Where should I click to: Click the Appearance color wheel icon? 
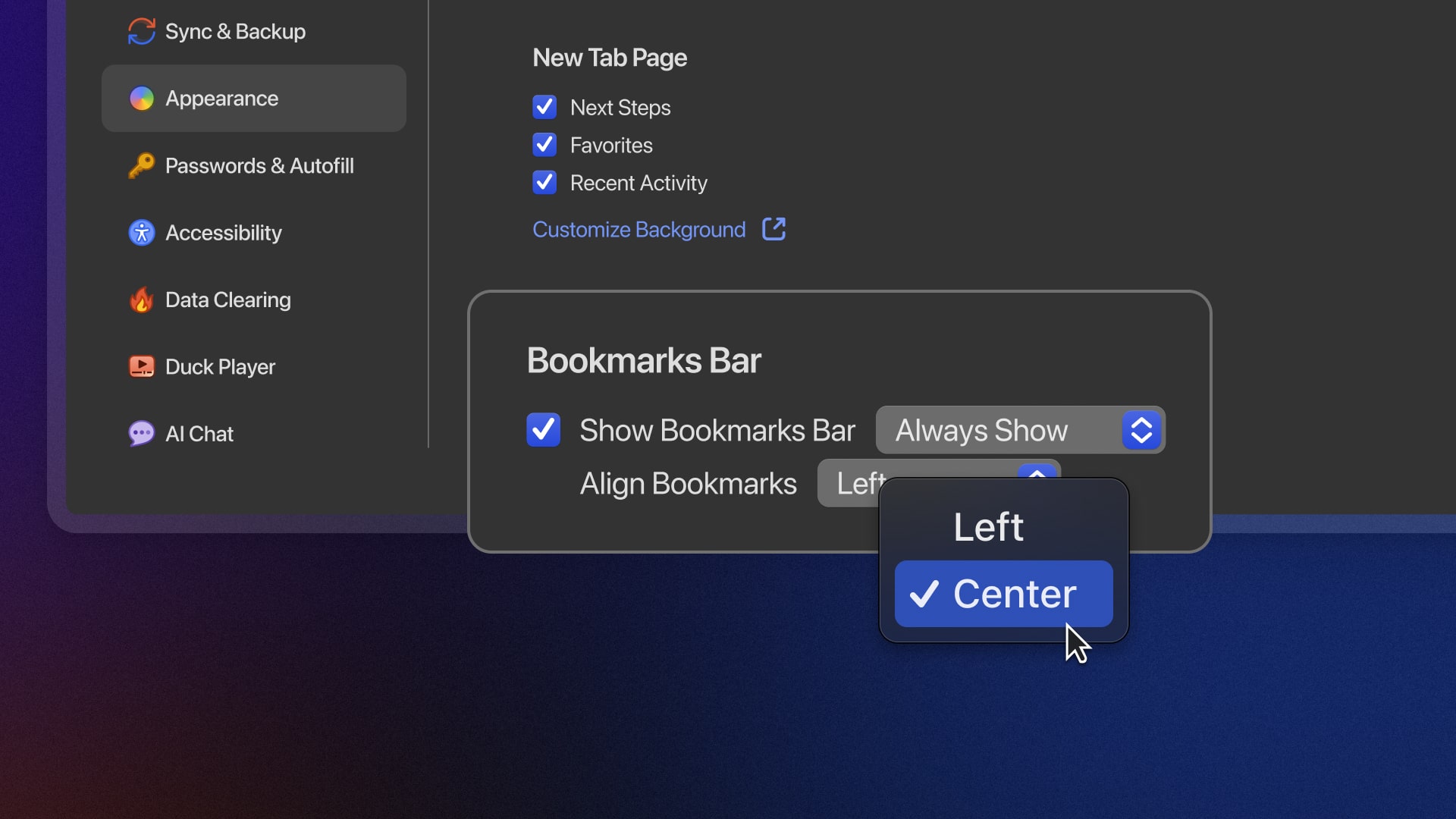point(141,99)
